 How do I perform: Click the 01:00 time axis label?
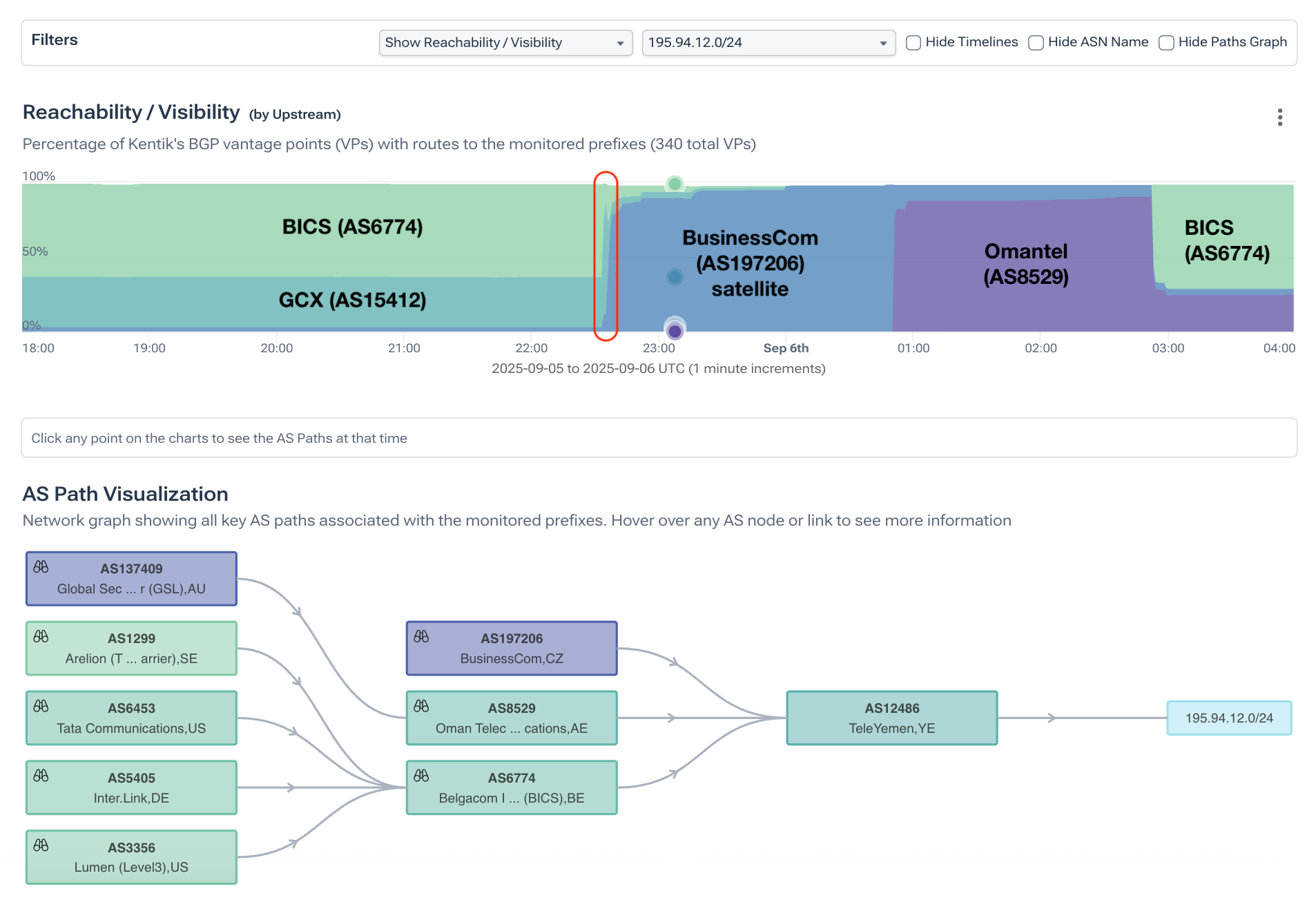click(x=913, y=348)
